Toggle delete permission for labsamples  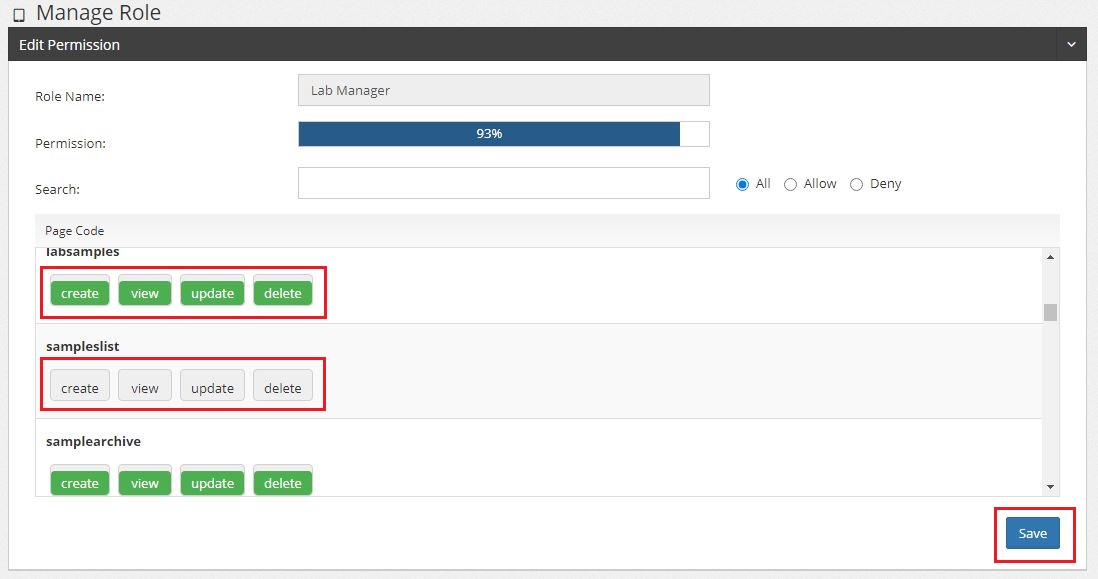[x=283, y=293]
